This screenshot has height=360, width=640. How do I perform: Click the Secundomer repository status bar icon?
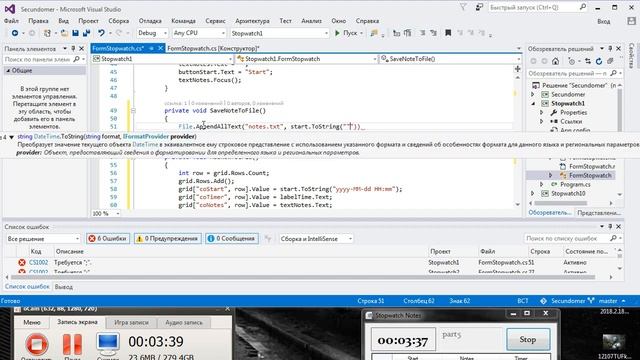(543, 301)
